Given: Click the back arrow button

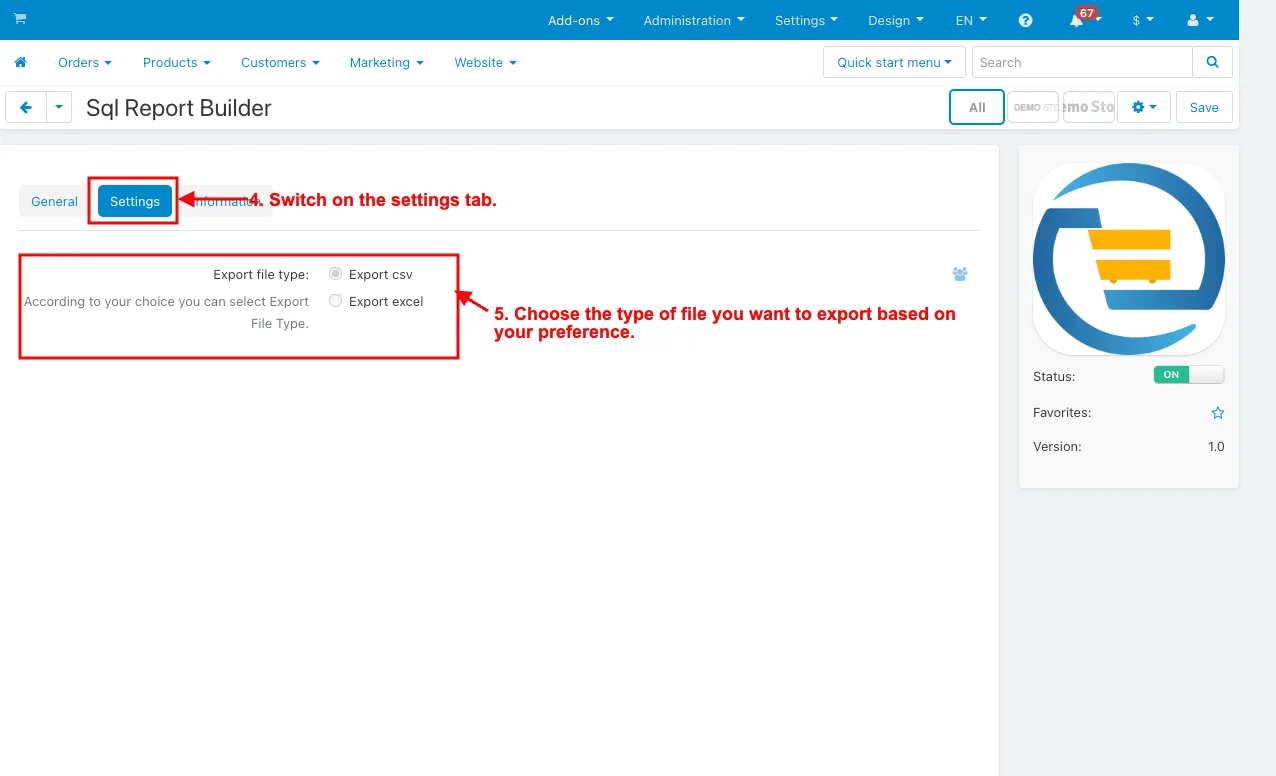Looking at the screenshot, I should pyautogui.click(x=26, y=107).
